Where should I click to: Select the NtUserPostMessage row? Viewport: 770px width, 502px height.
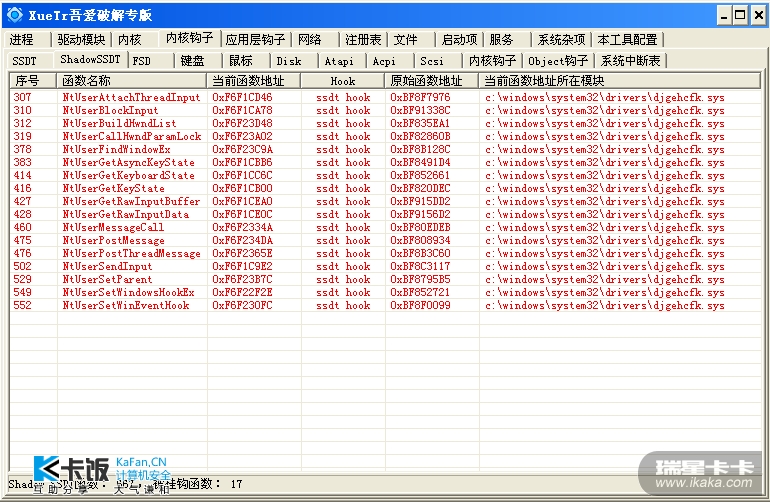pos(385,240)
